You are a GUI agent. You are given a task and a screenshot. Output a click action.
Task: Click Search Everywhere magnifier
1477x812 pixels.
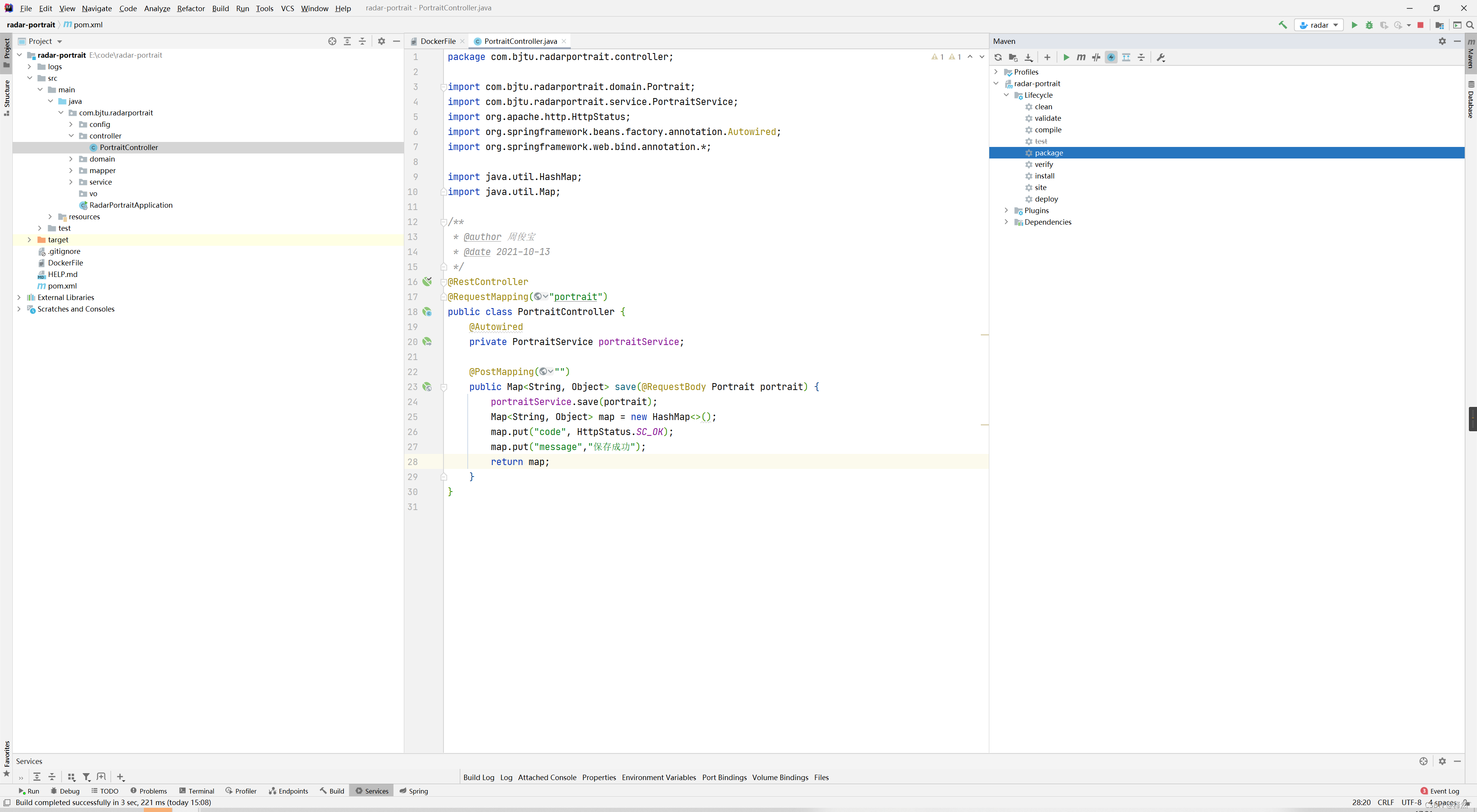(x=1470, y=25)
